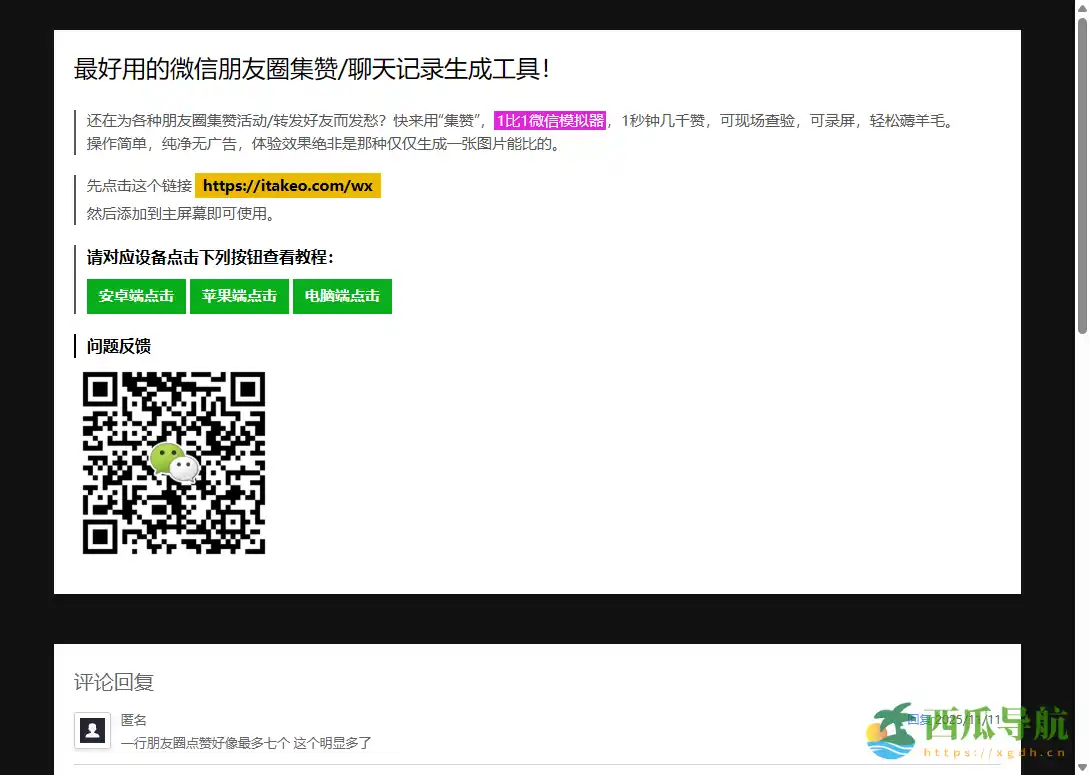Click the highlighted 1比1微信模拟器 text
The width and height of the screenshot is (1090, 775).
click(x=551, y=120)
